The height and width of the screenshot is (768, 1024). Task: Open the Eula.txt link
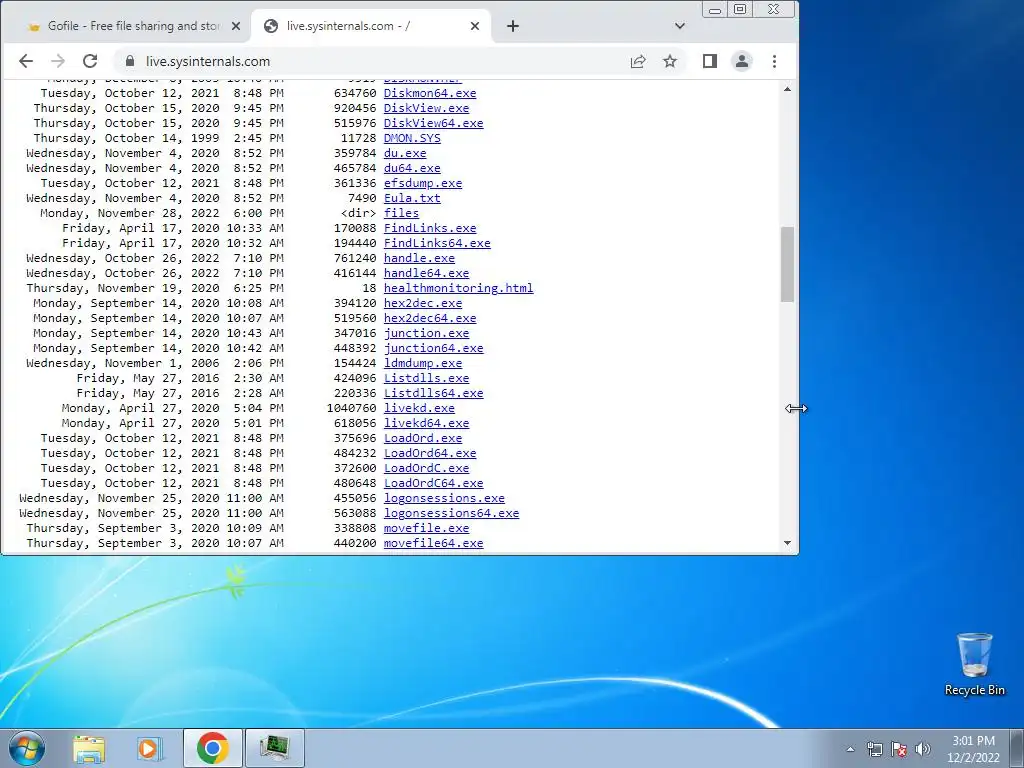tap(412, 198)
